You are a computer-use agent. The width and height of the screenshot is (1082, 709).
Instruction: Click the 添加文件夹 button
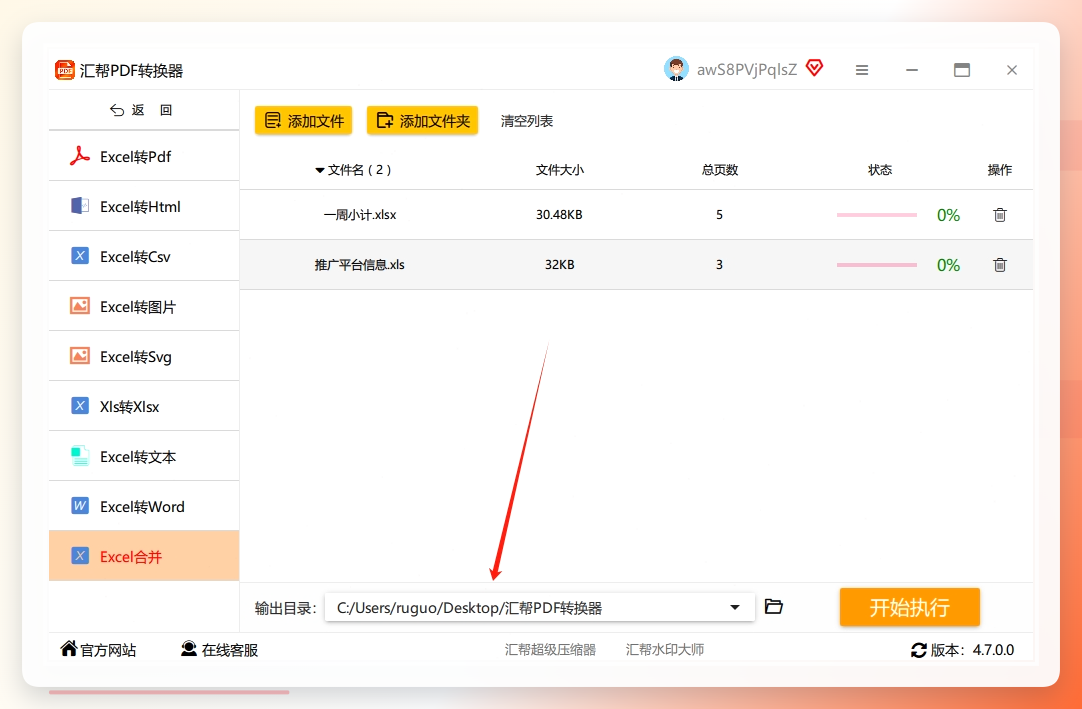pos(422,121)
